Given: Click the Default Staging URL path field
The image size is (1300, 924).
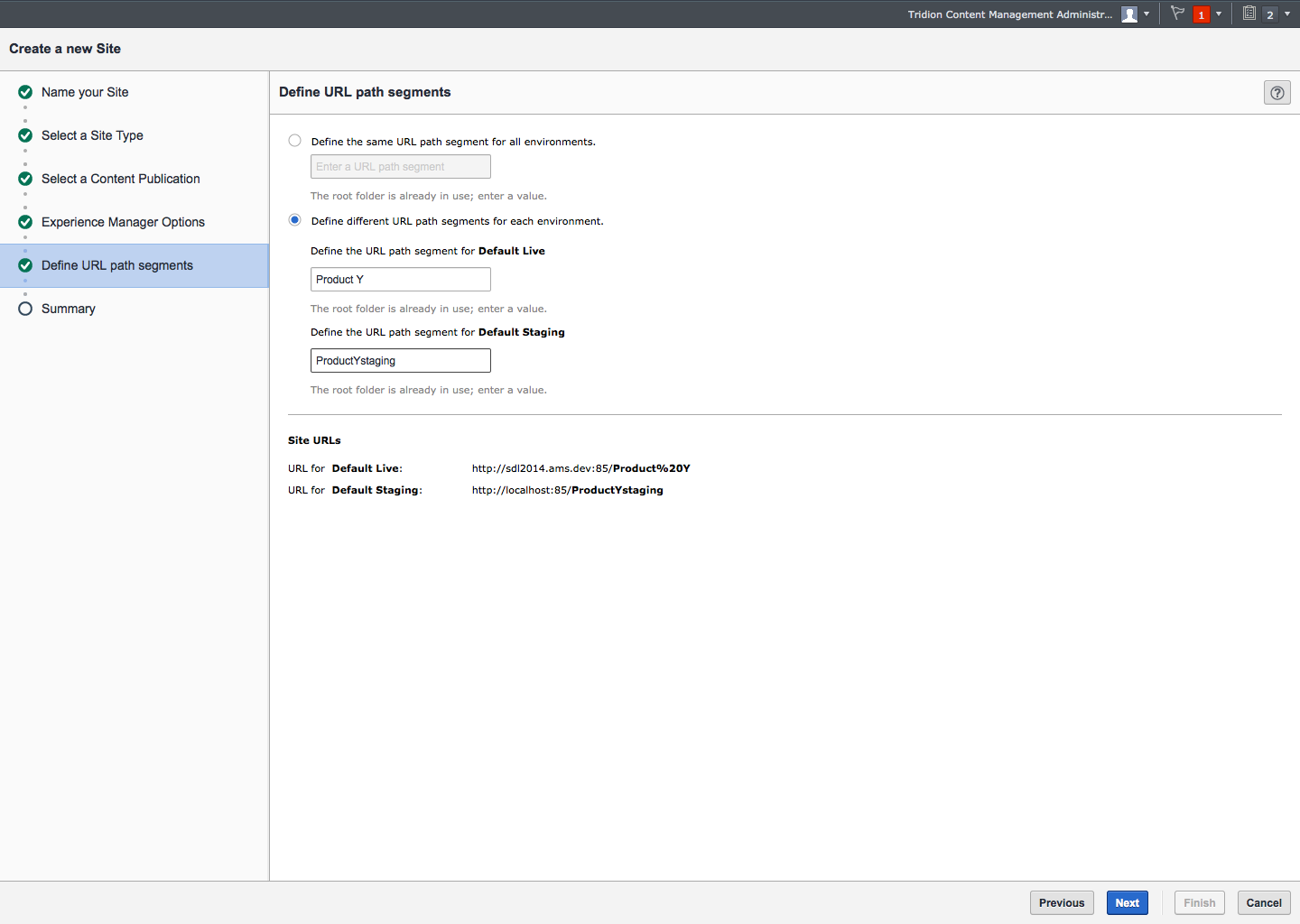Looking at the screenshot, I should [x=400, y=361].
